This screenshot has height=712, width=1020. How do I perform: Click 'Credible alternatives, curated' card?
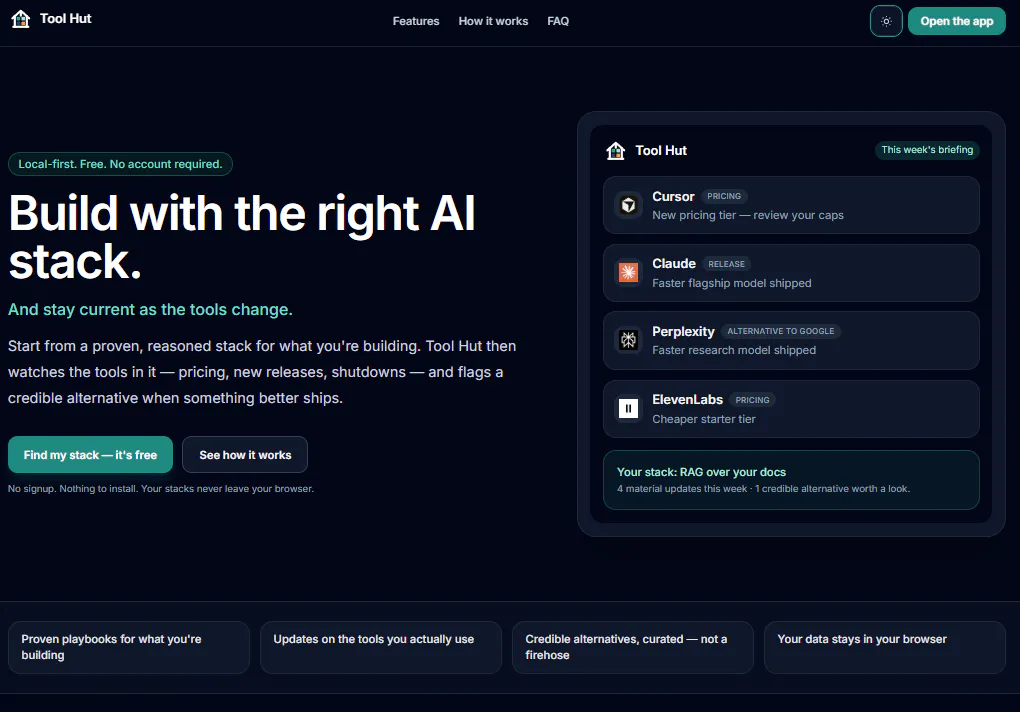[633, 647]
